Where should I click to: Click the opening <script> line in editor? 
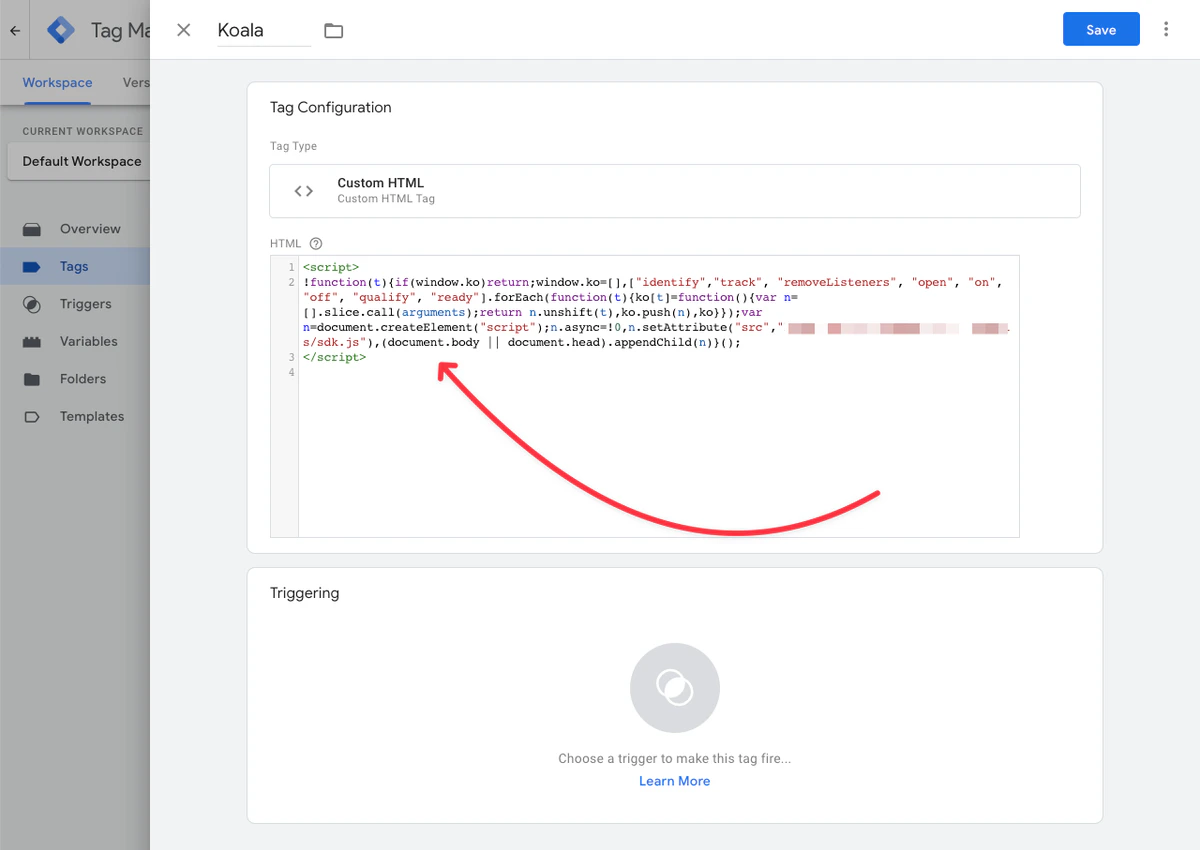(330, 267)
